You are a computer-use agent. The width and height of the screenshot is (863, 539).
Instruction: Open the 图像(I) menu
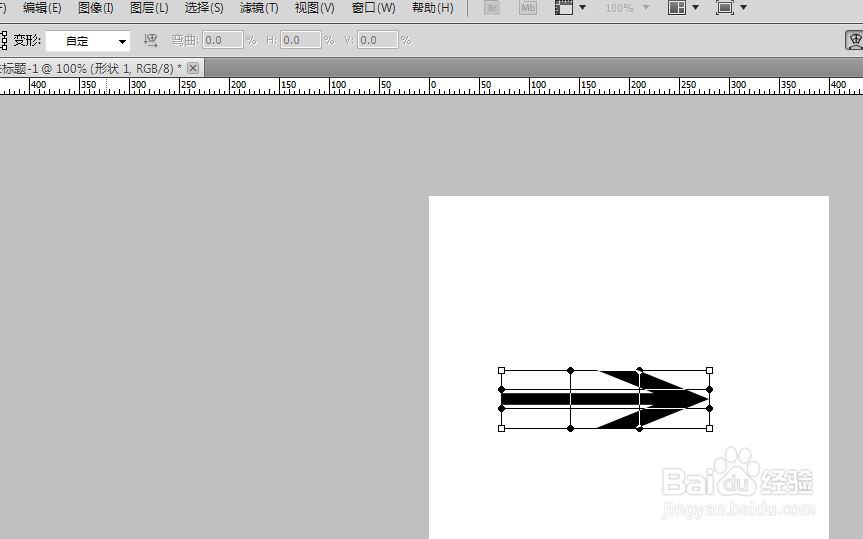[96, 8]
